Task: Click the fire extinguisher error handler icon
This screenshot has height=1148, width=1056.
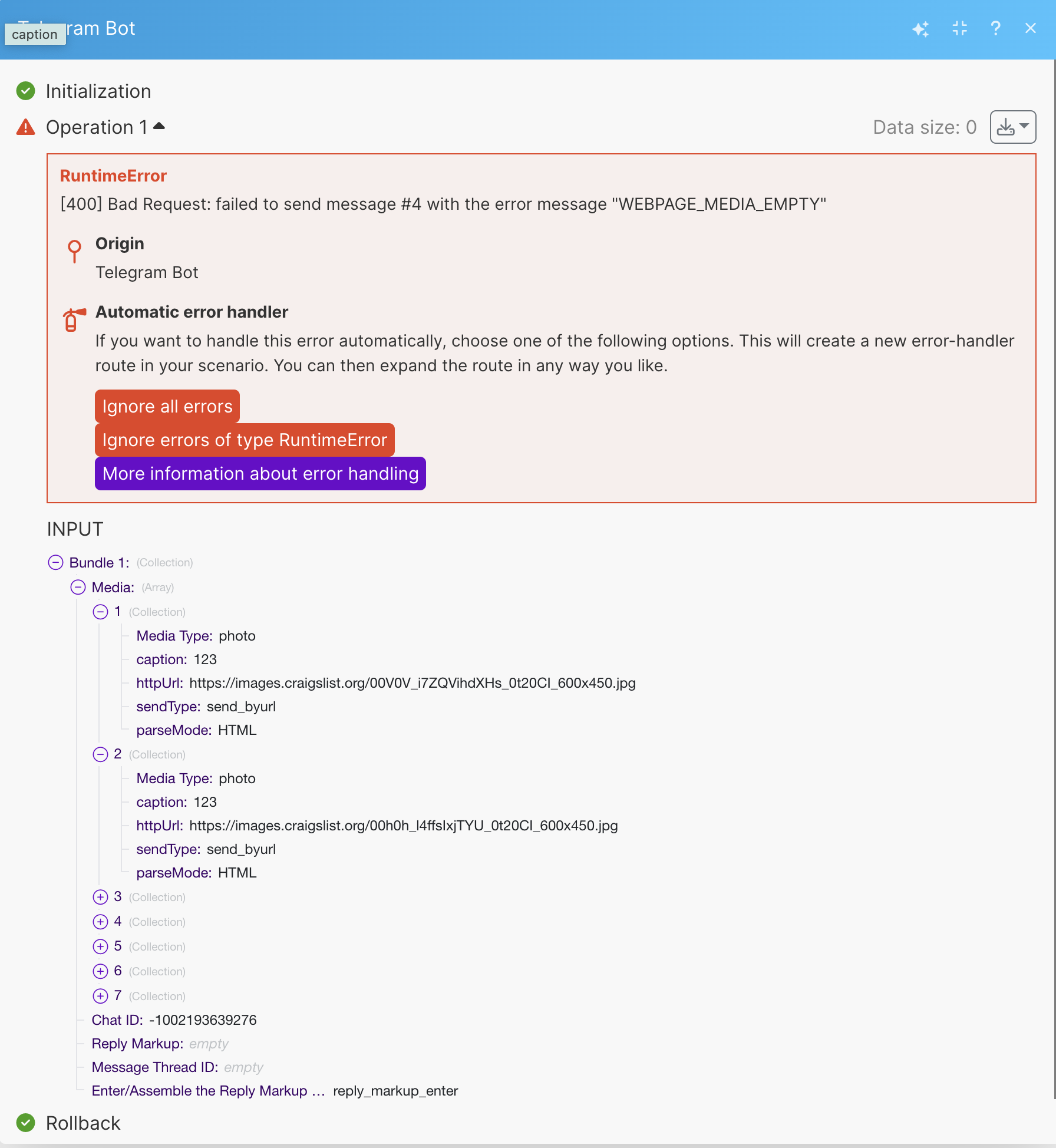Action: pos(73,320)
